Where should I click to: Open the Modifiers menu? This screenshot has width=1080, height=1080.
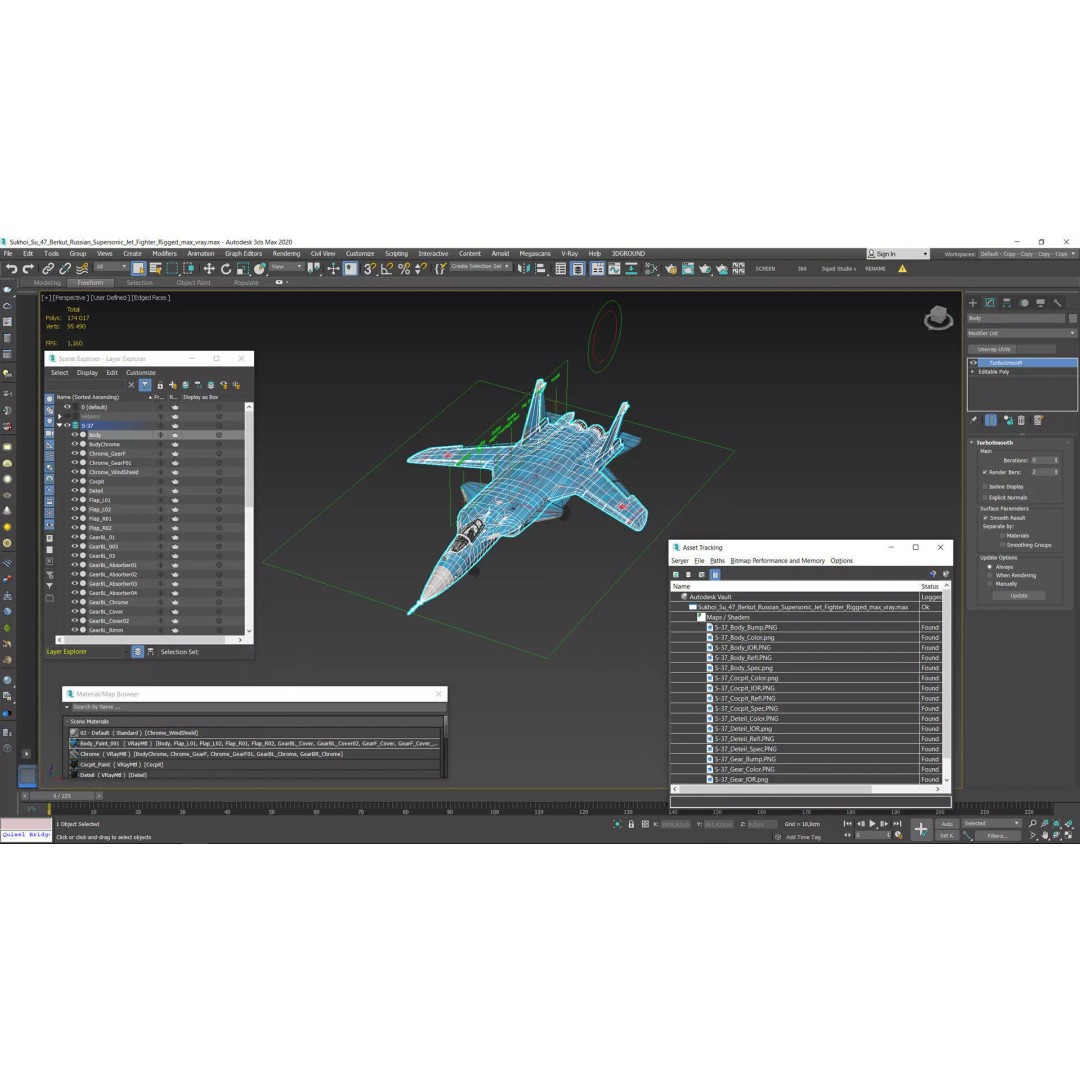[x=164, y=253]
